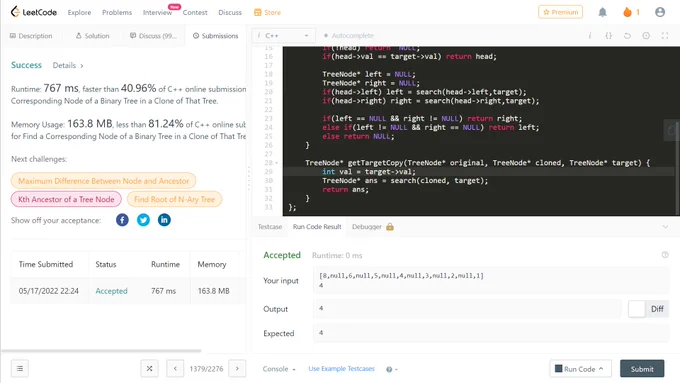Screen dimensions: 680x383
Task: Switch to Solution tab
Action: pyautogui.click(x=92, y=36)
